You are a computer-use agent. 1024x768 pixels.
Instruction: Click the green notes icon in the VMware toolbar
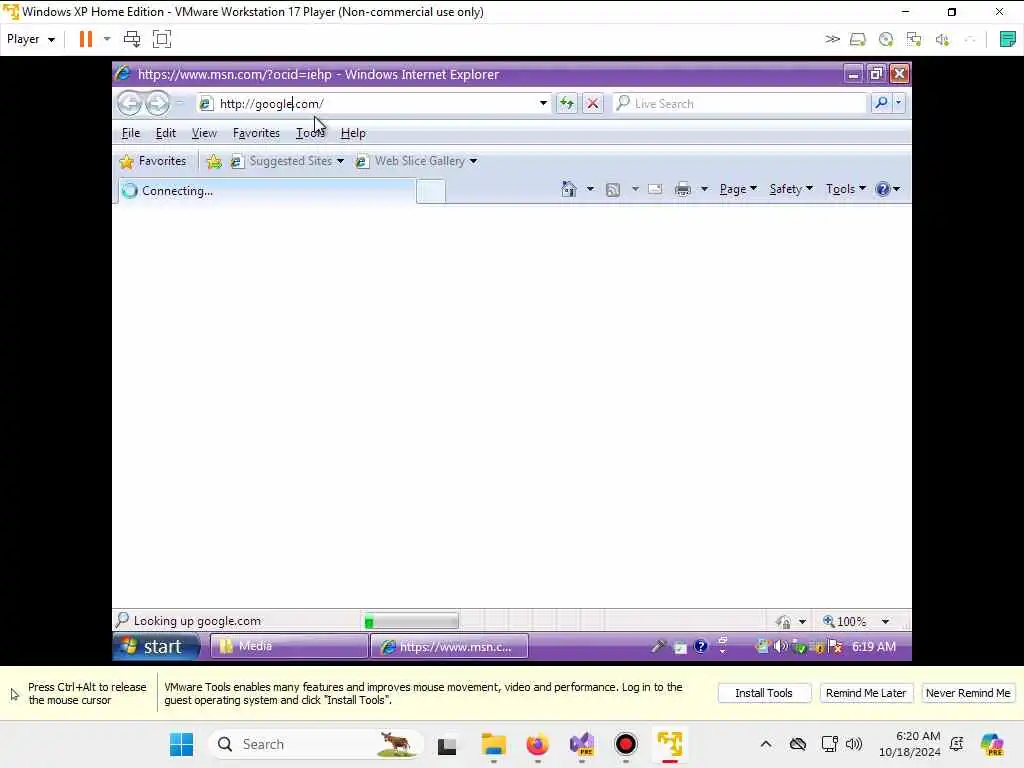pyautogui.click(x=1007, y=39)
